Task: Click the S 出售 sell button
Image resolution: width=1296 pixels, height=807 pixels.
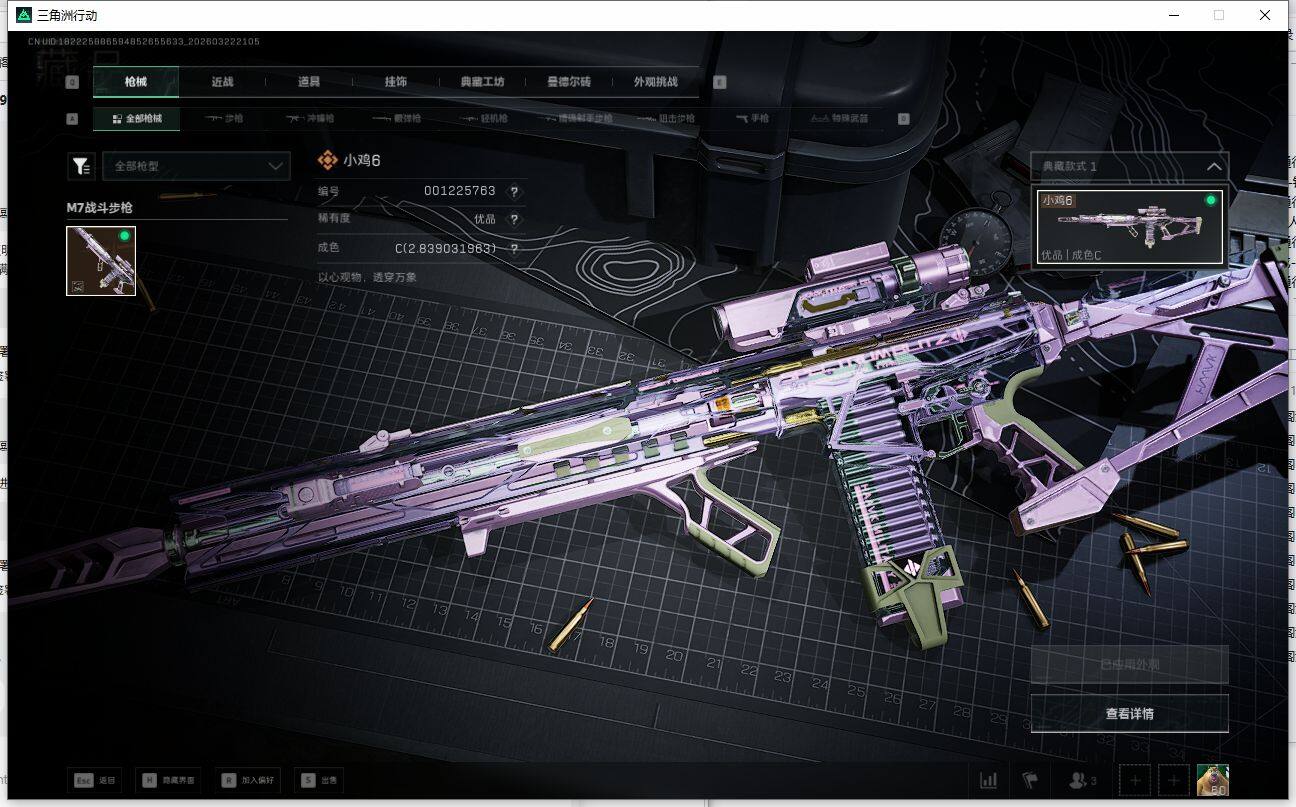Action: 319,780
